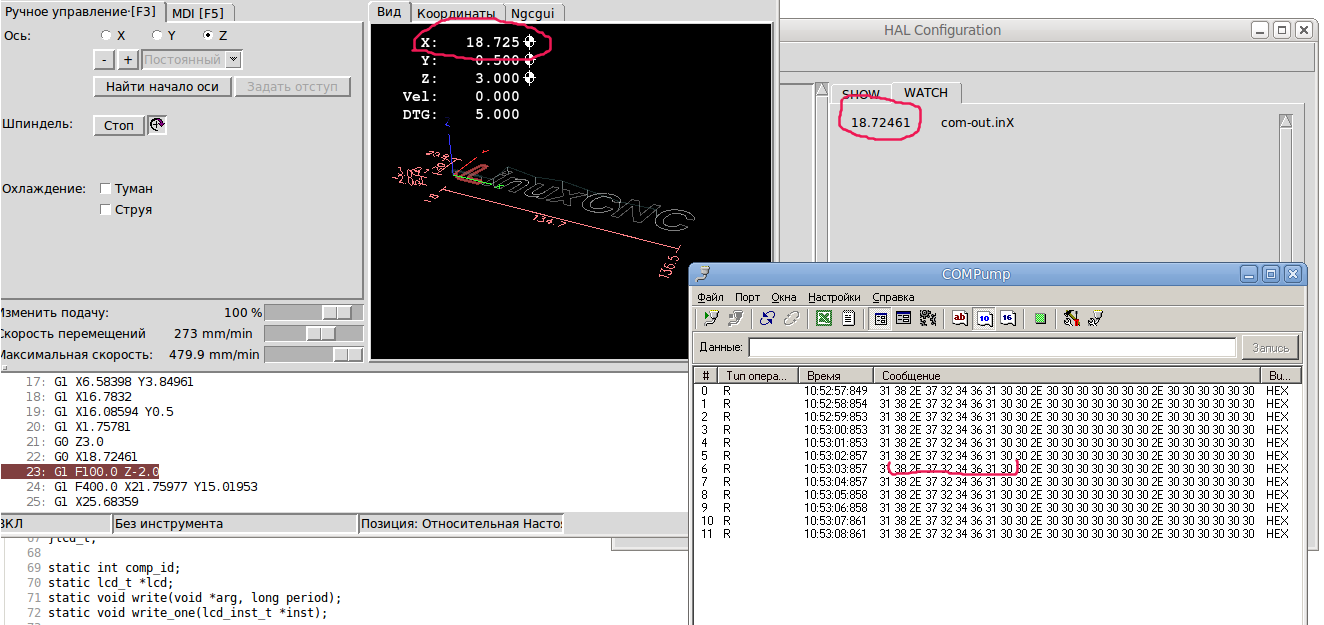Image resolution: width=1324 pixels, height=625 pixels.
Task: Enable the Струя flood coolant checkbox
Action: pos(106,210)
